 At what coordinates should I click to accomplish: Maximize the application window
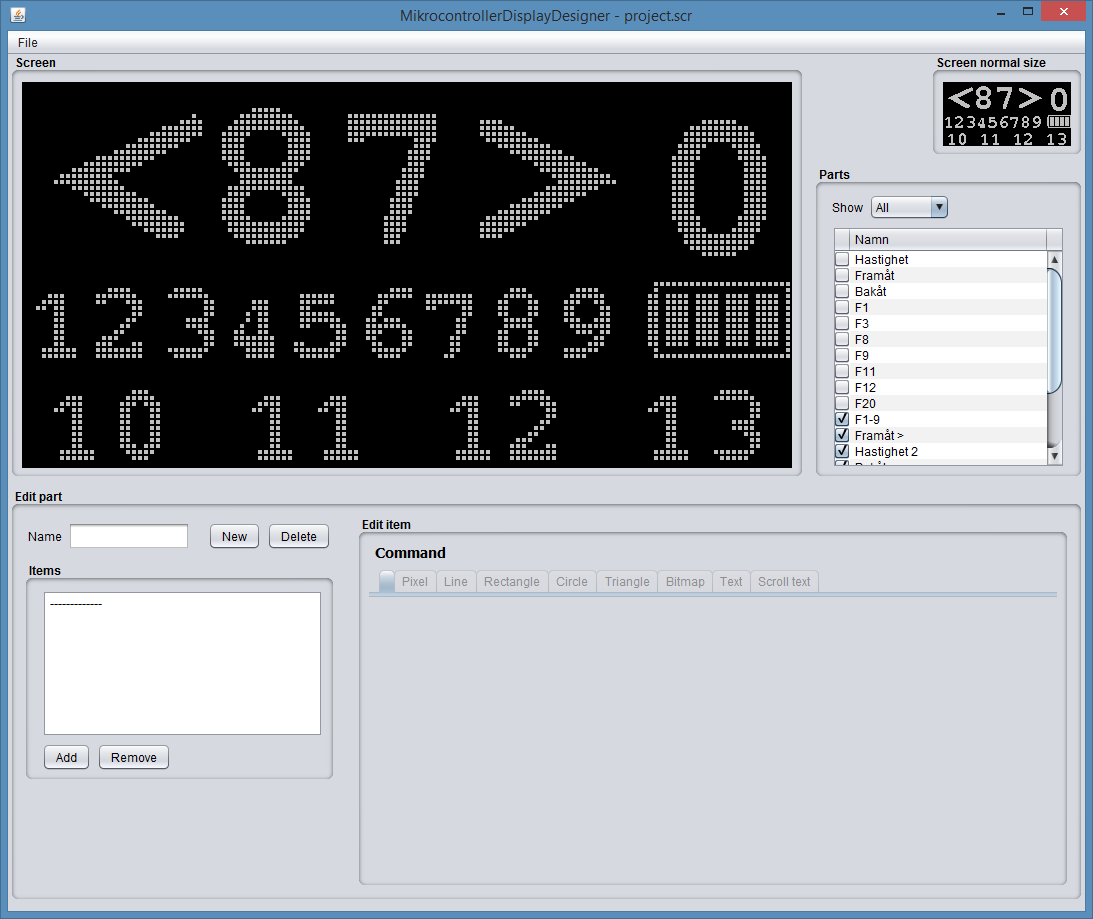[1027, 12]
